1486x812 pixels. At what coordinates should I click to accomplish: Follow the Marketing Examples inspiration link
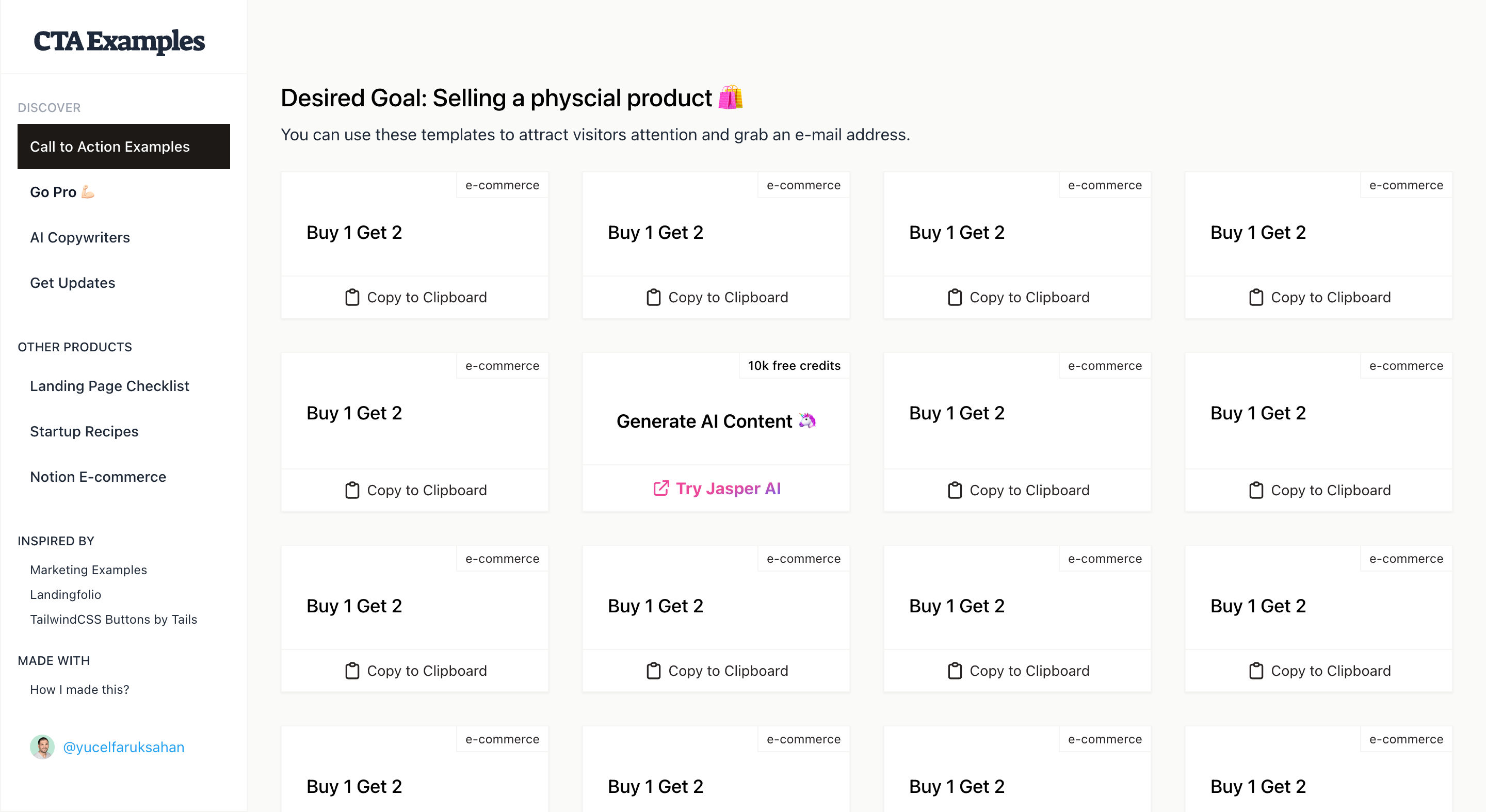(88, 570)
